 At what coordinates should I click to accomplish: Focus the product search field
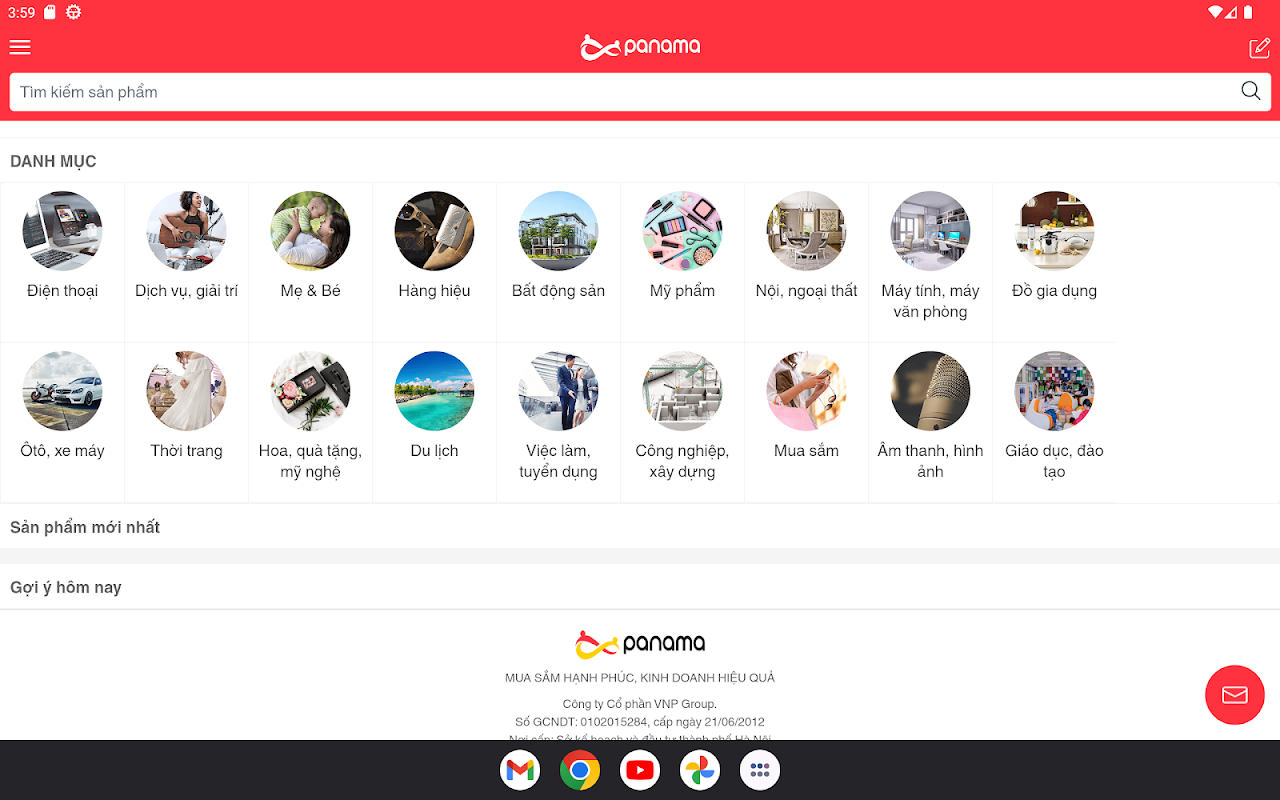(x=640, y=92)
